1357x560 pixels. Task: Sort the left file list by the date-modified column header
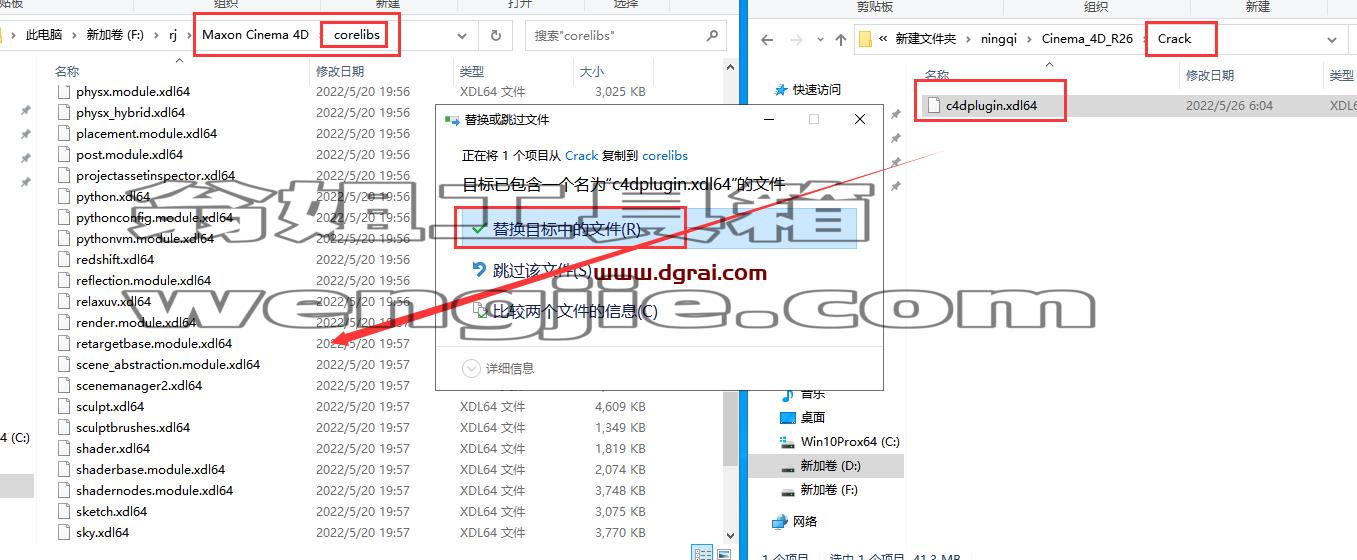click(340, 72)
